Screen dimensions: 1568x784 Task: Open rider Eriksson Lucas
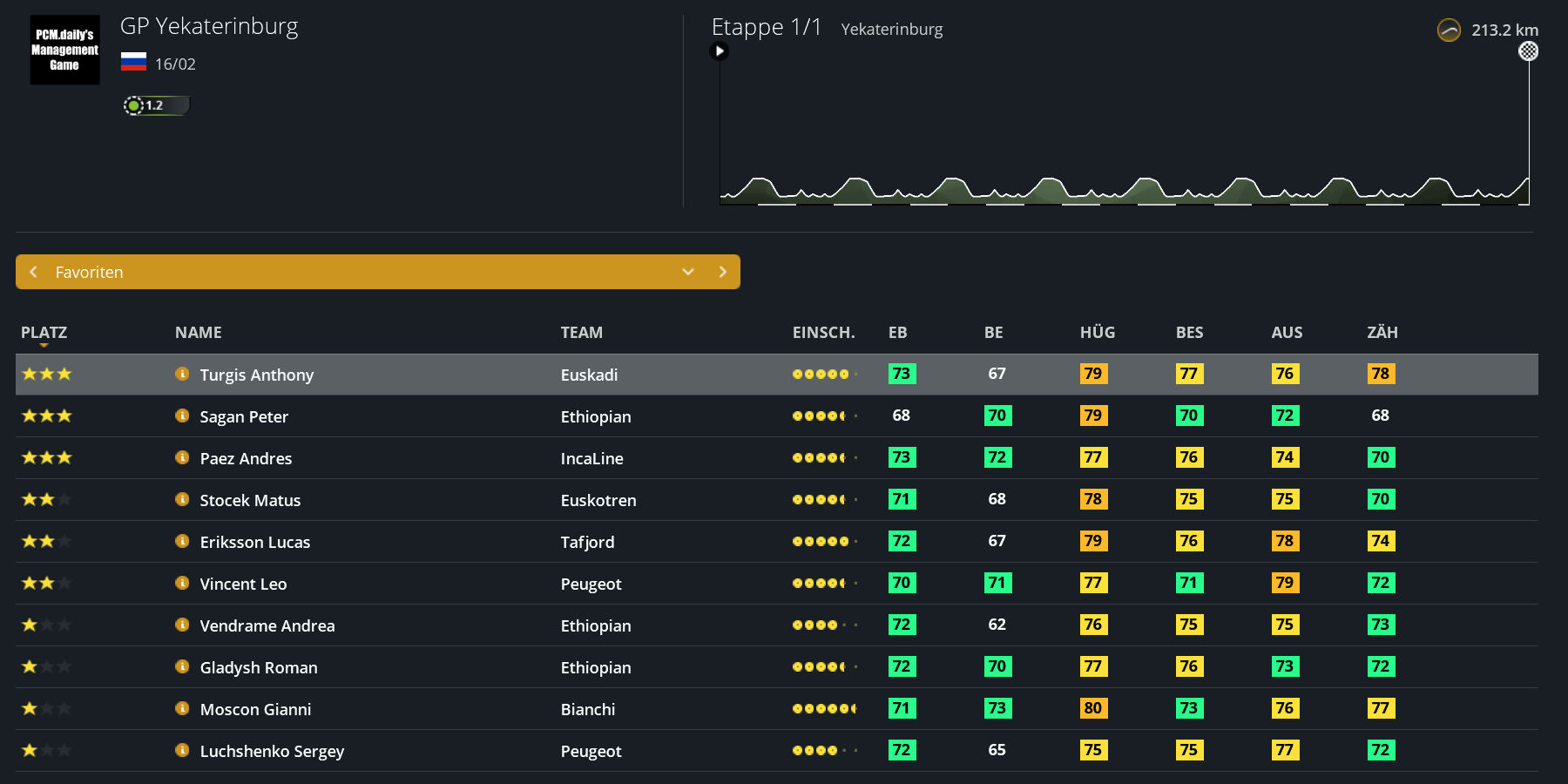254,542
